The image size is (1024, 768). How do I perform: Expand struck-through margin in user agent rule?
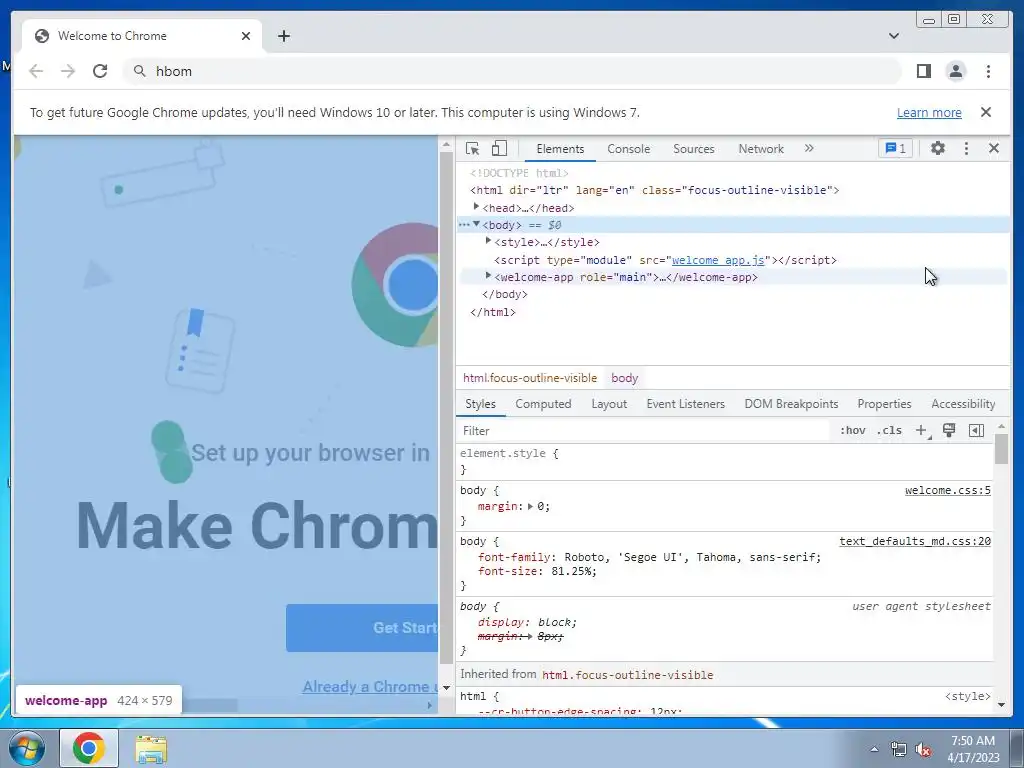530,636
